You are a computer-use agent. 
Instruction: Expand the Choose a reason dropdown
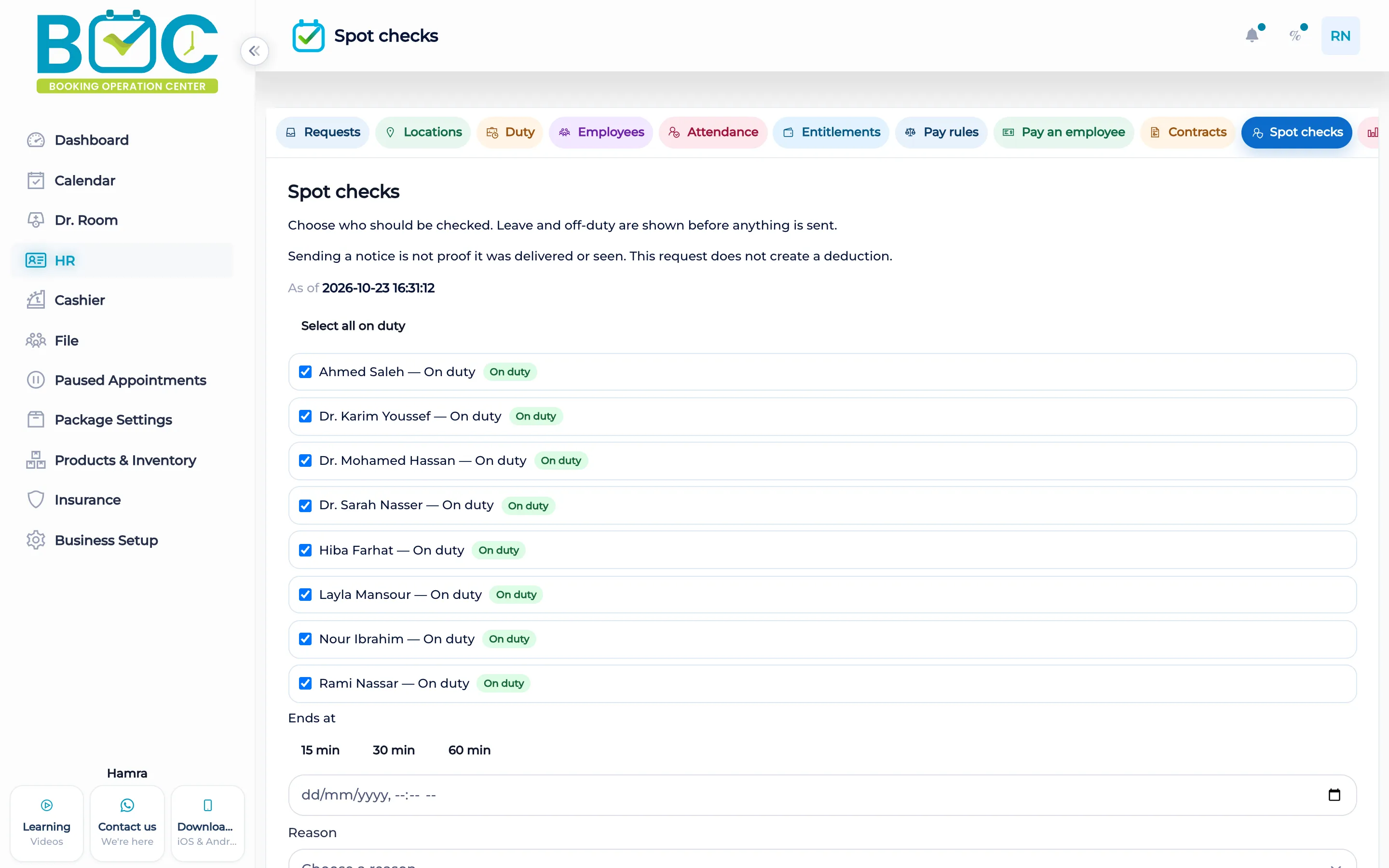822,860
